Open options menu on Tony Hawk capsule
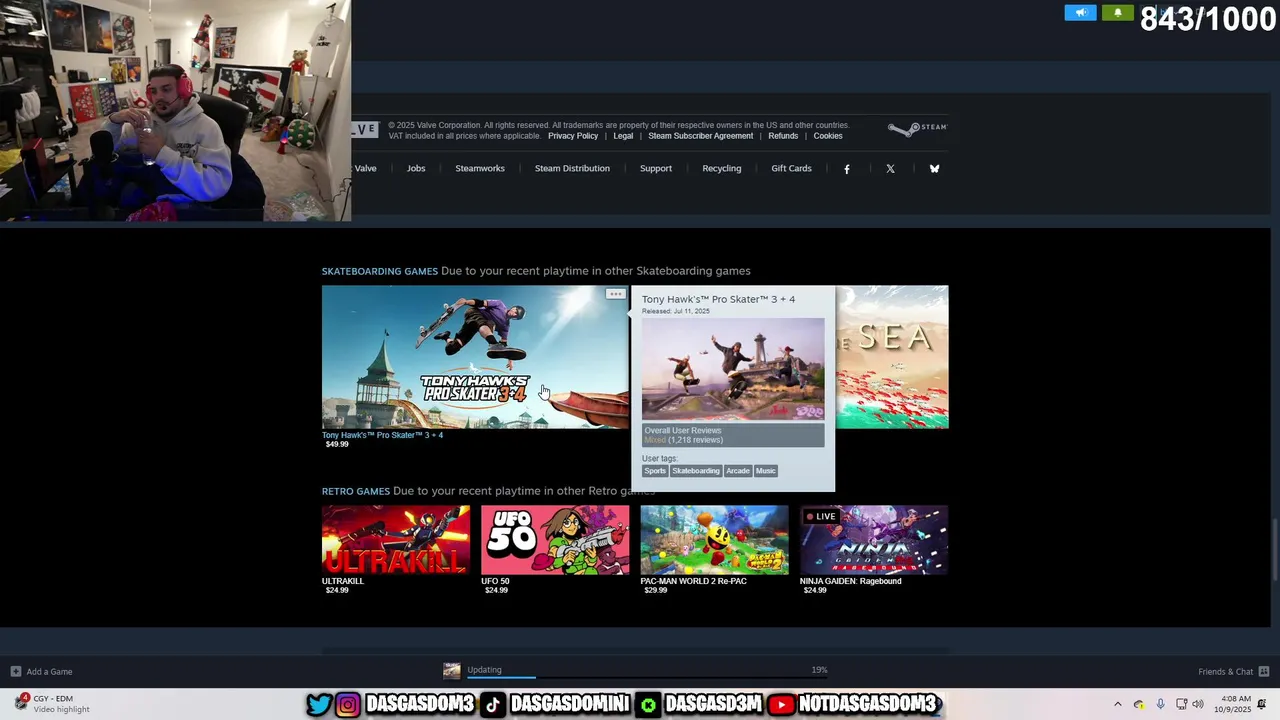The width and height of the screenshot is (1280, 720). pyautogui.click(x=615, y=294)
